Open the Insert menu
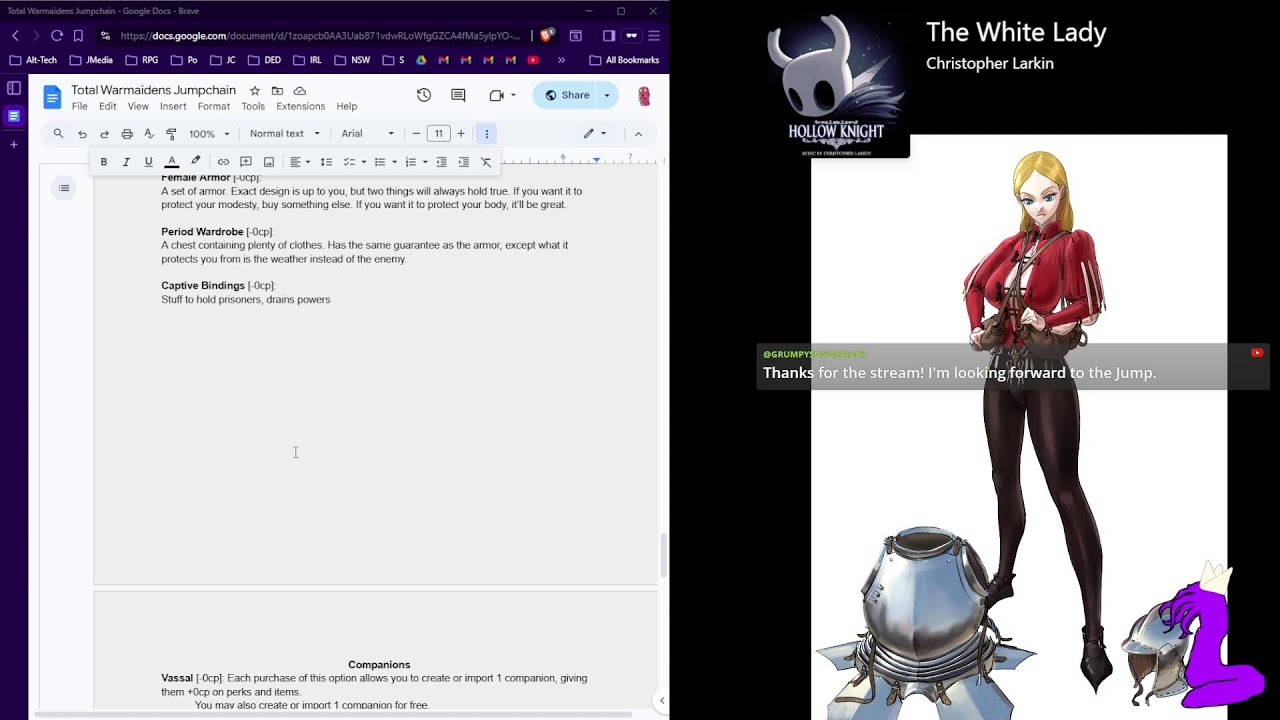Viewport: 1280px width, 720px height. coord(173,106)
